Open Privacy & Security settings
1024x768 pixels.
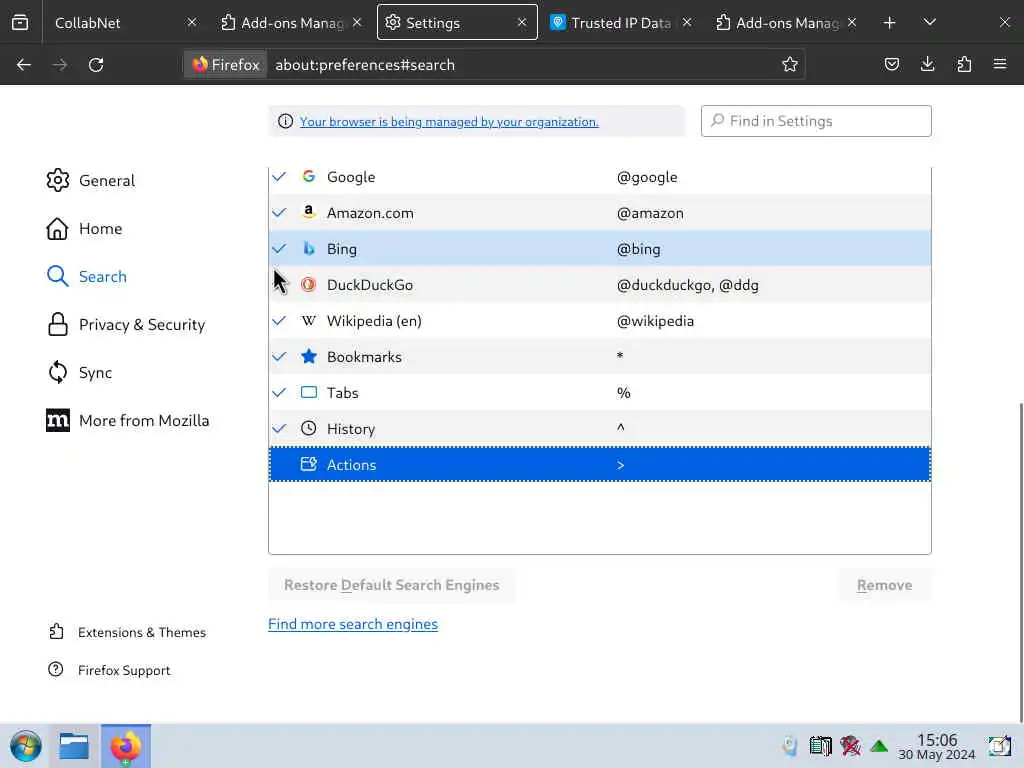126,325
